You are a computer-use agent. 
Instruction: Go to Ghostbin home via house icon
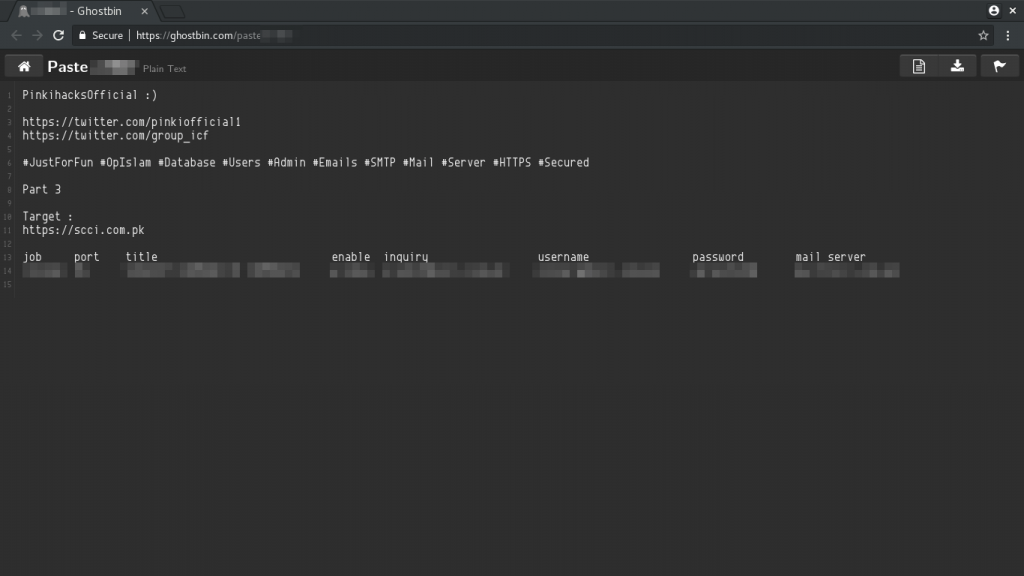coord(24,66)
